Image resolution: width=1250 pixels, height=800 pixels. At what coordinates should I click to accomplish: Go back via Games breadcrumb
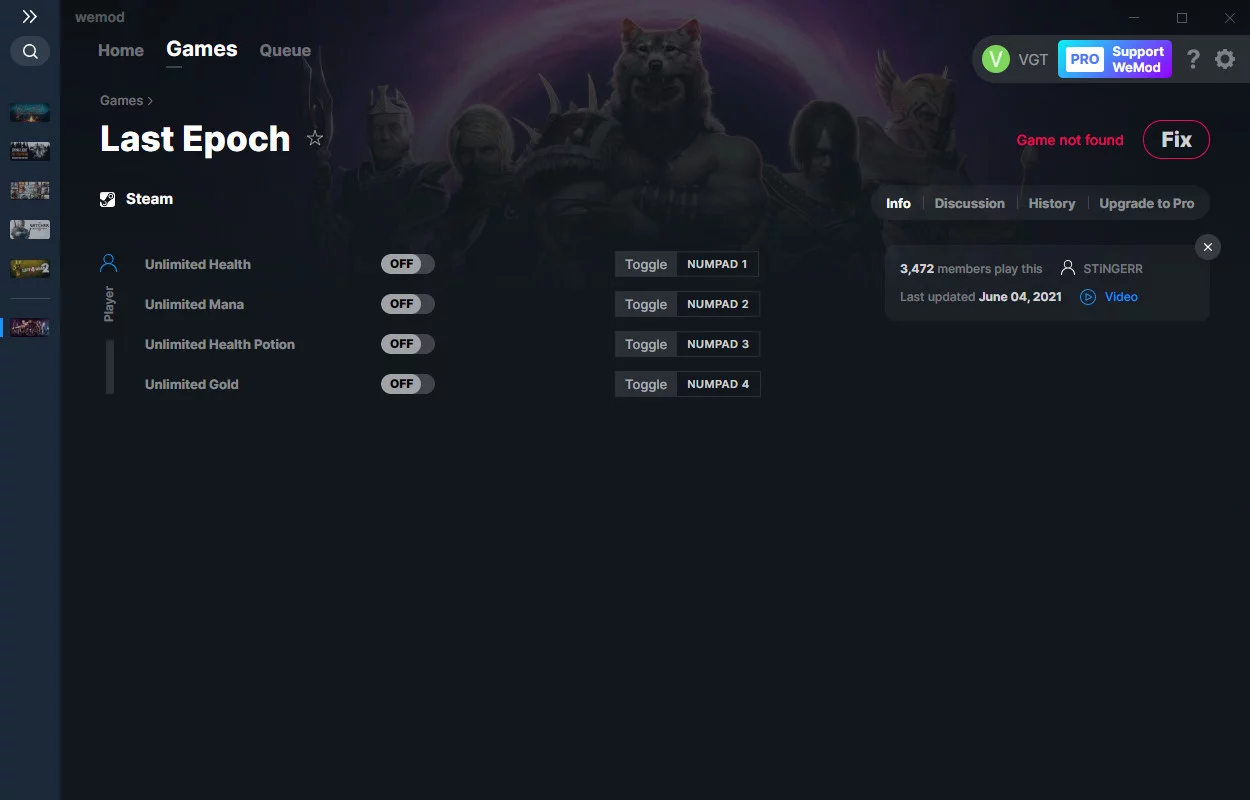[x=121, y=100]
